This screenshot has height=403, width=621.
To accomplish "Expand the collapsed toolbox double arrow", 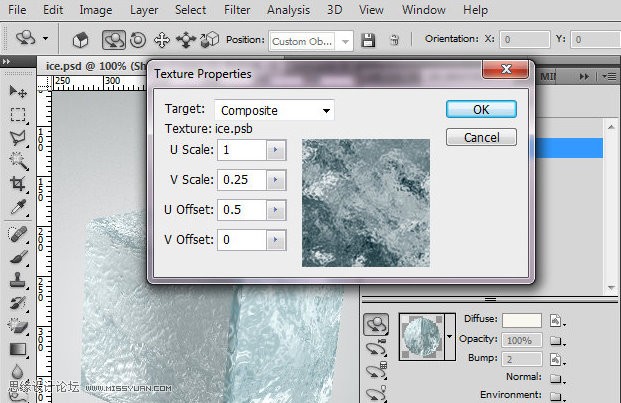I will pos(6,61).
